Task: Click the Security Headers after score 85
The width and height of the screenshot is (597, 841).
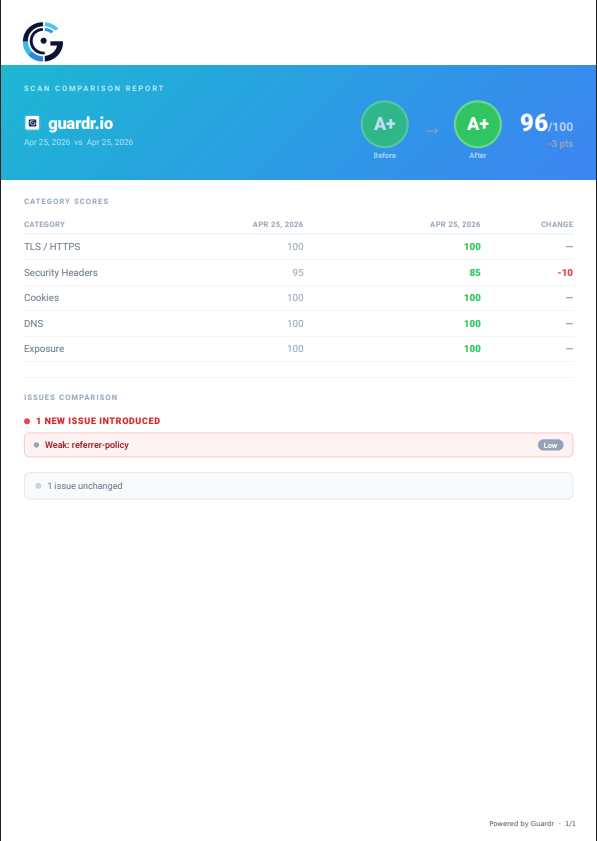Action: click(x=475, y=272)
